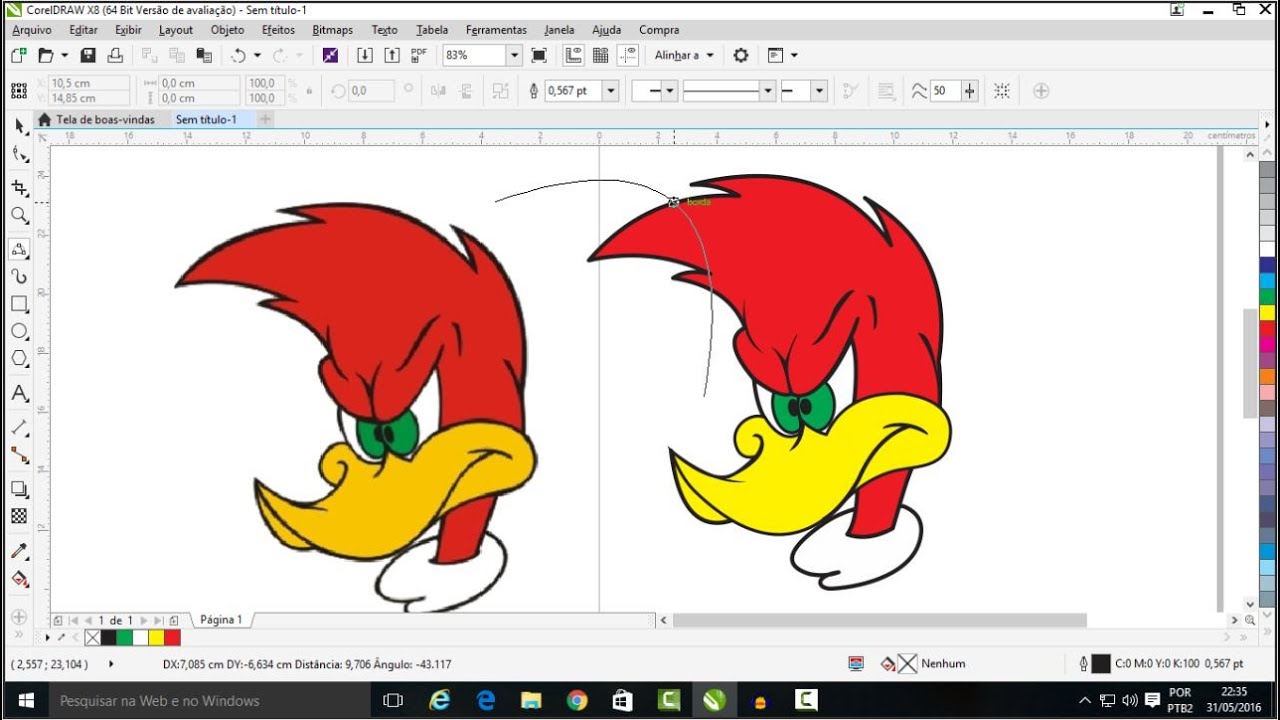Select the Parallel Dimension tool

point(19,427)
